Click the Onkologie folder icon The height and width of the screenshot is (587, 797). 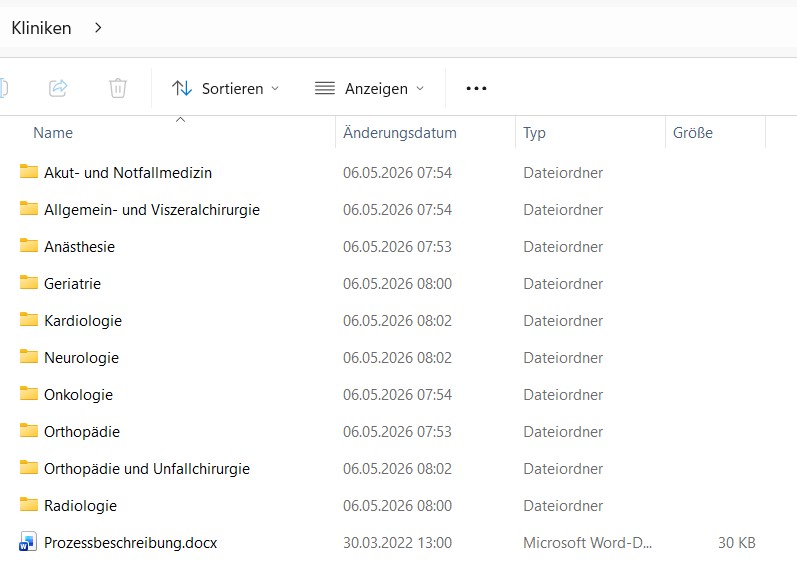tap(28, 393)
